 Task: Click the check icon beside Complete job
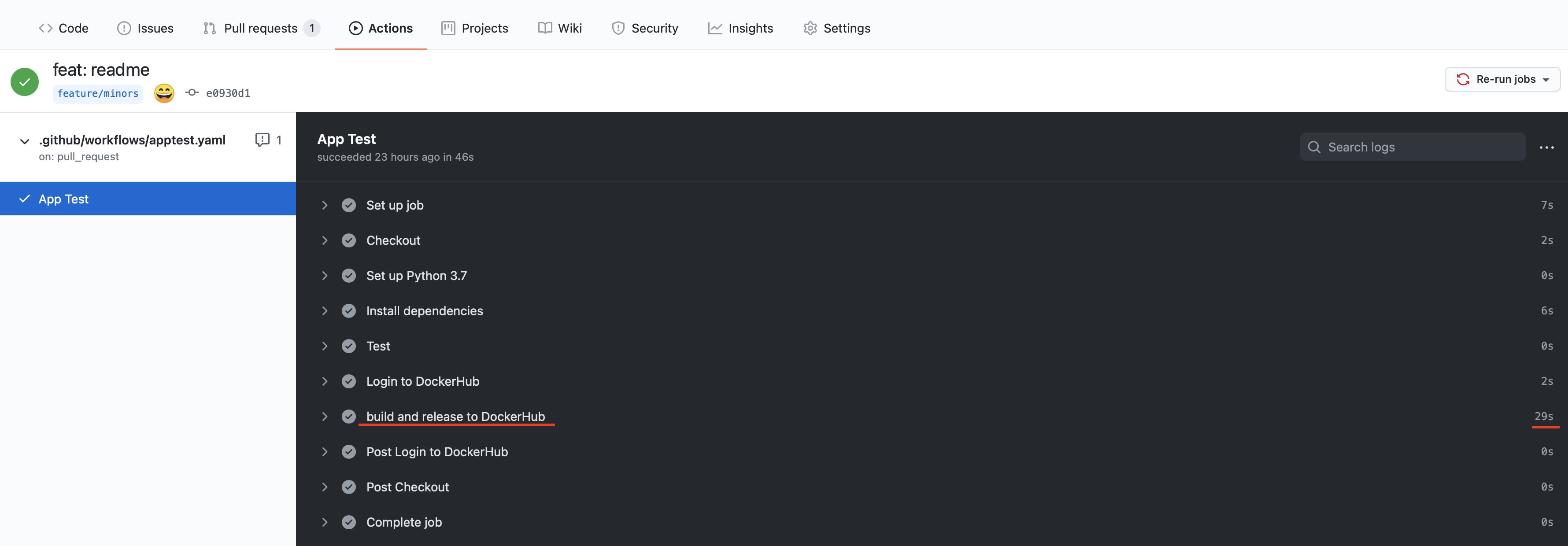(349, 522)
